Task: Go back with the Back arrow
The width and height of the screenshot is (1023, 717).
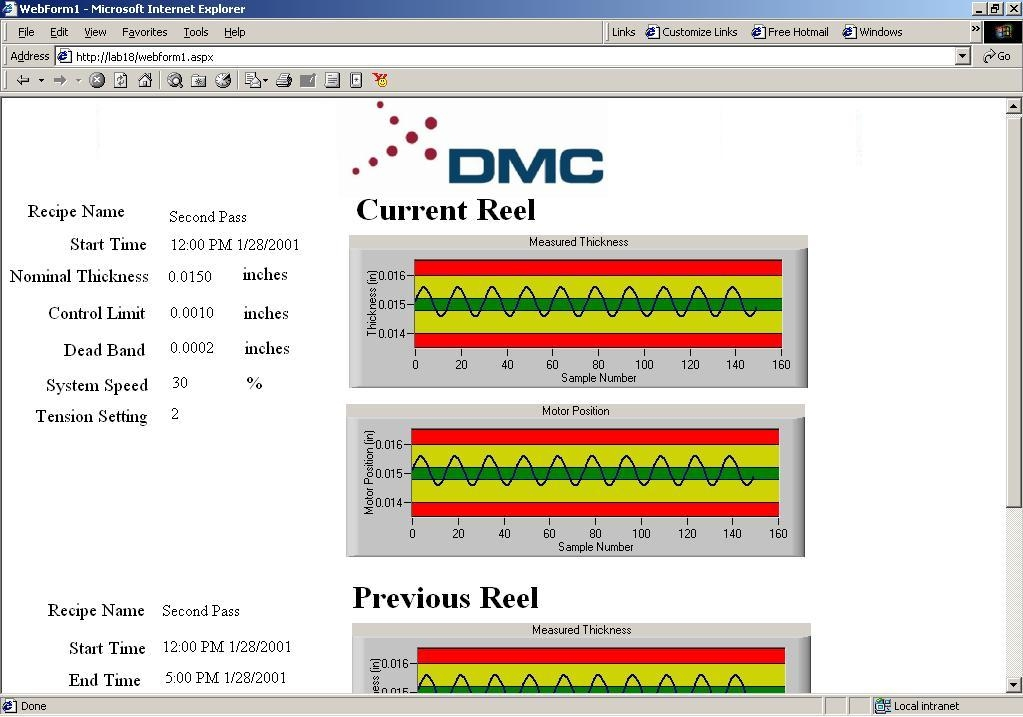Action: [23, 80]
